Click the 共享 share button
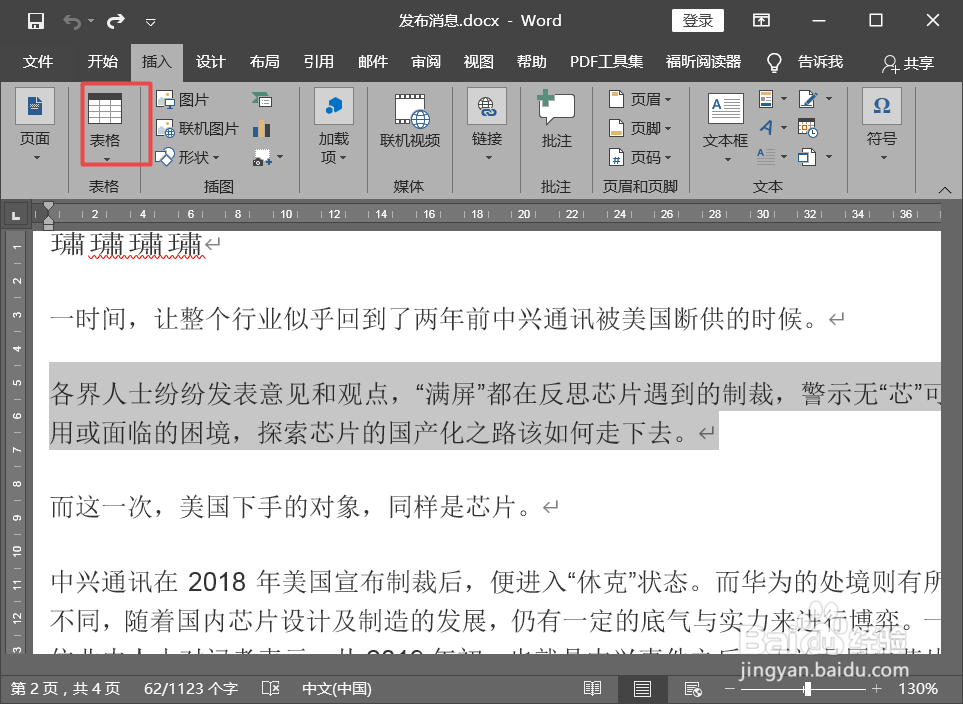The width and height of the screenshot is (963, 704). point(908,63)
